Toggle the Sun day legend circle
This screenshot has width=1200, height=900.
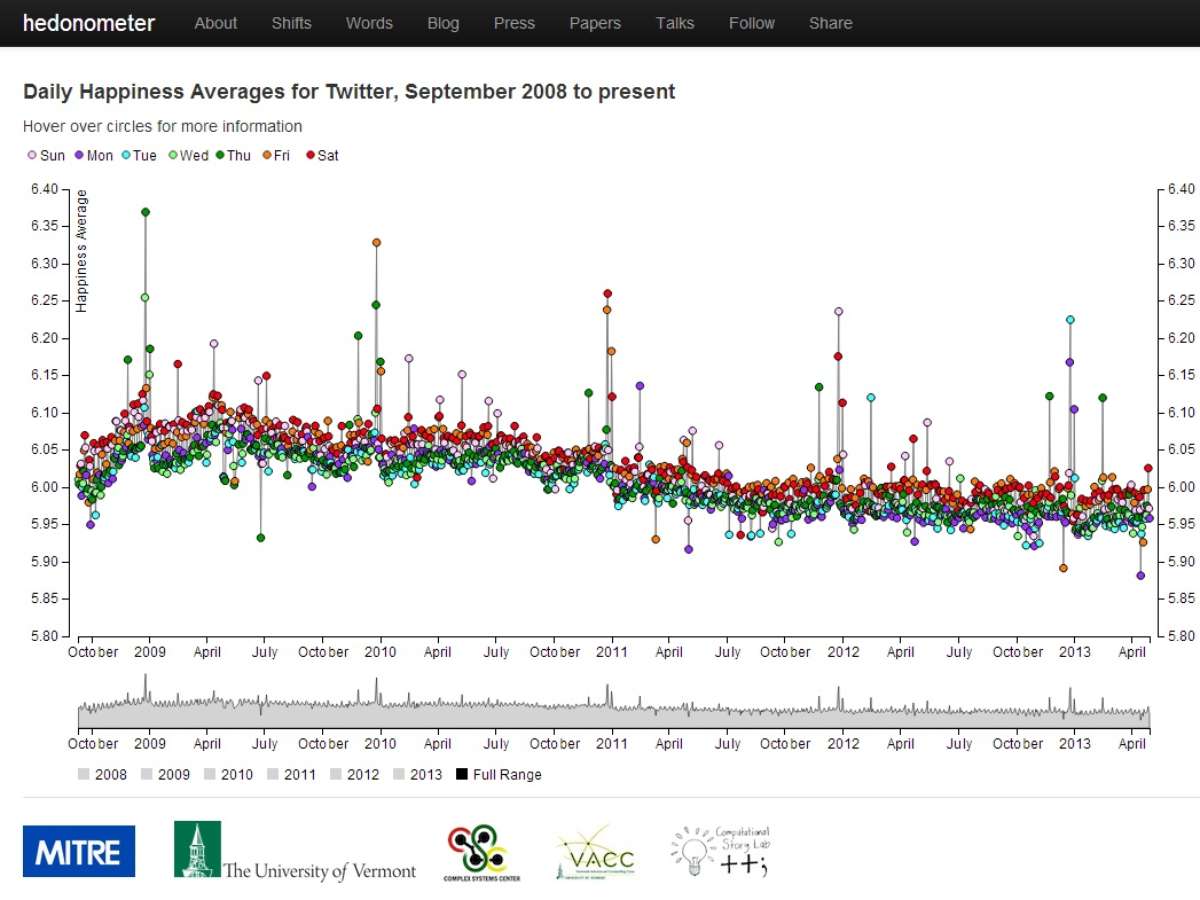pos(31,155)
